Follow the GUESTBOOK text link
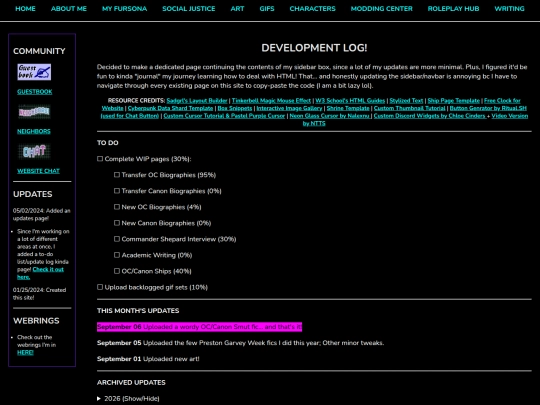 pos(35,92)
